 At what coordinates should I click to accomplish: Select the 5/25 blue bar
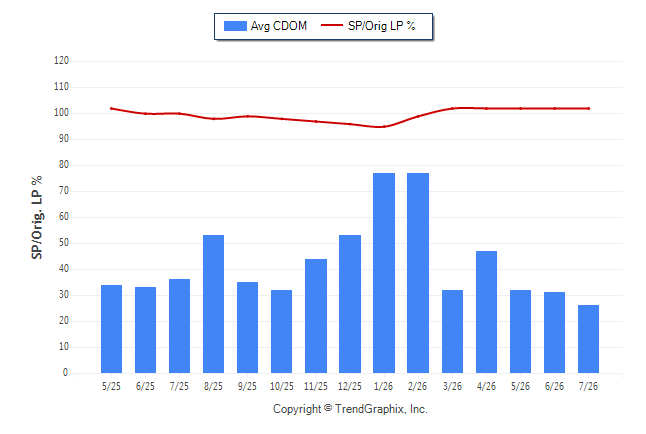[x=111, y=329]
